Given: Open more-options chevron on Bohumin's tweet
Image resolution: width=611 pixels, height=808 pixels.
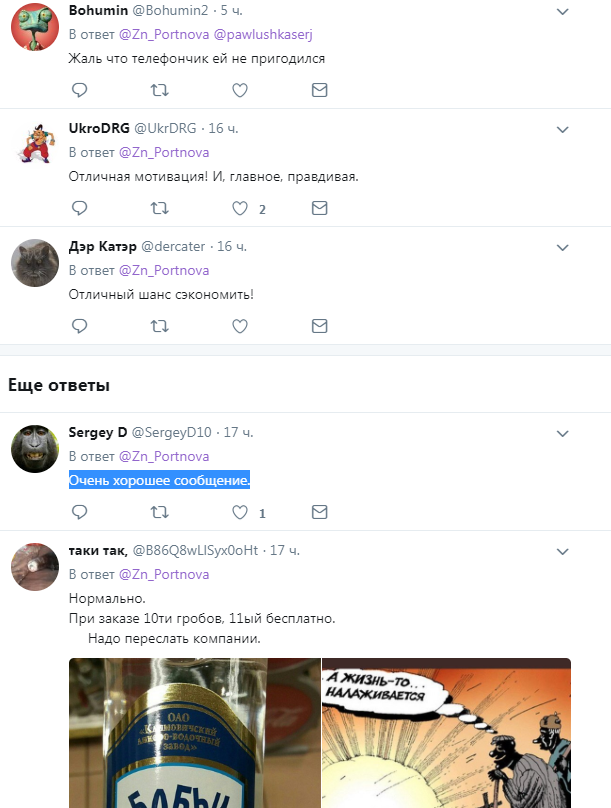Looking at the screenshot, I should coord(563,11).
